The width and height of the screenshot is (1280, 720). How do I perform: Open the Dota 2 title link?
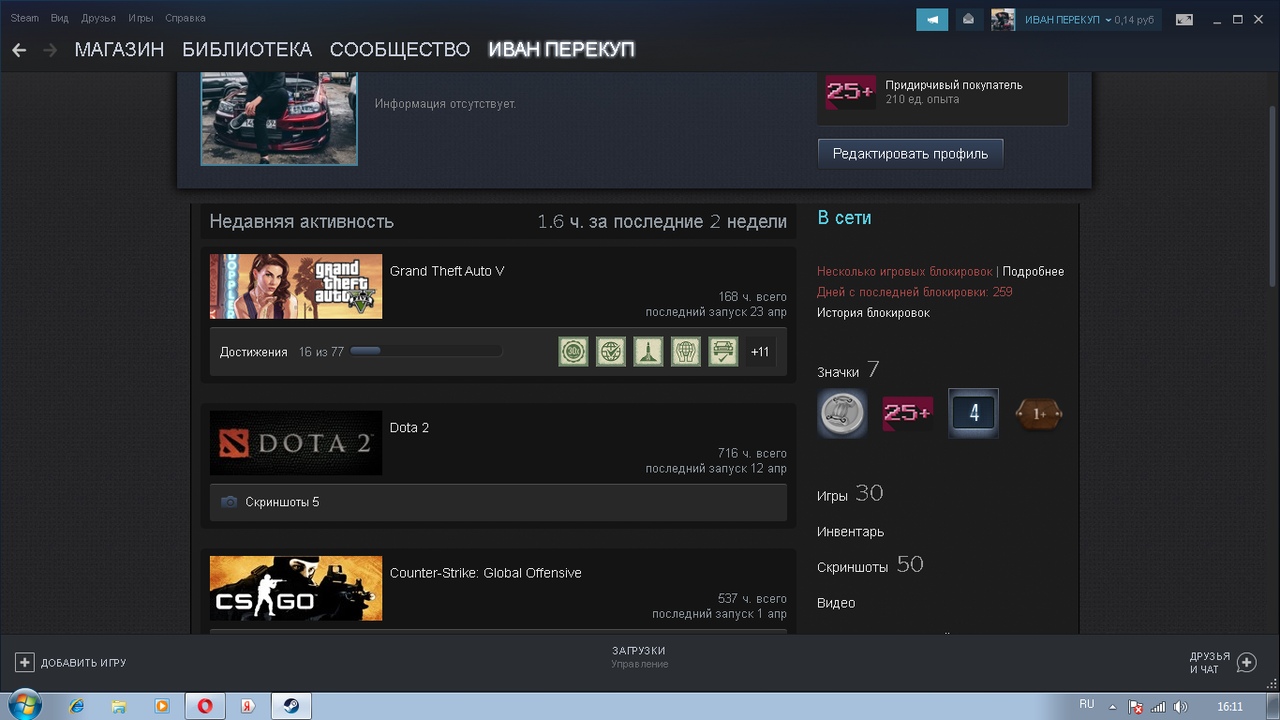coord(409,427)
